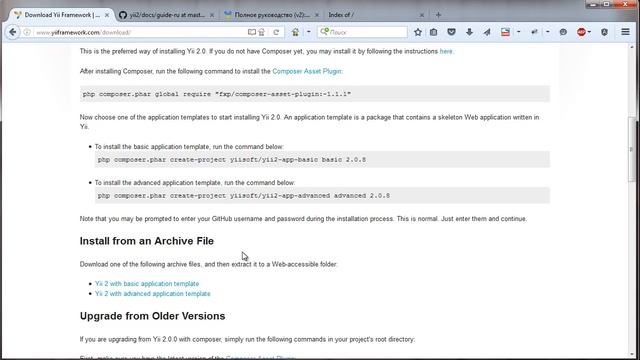Click the vertical page scrollbar thumb
This screenshot has height=360, width=640.
point(631,149)
